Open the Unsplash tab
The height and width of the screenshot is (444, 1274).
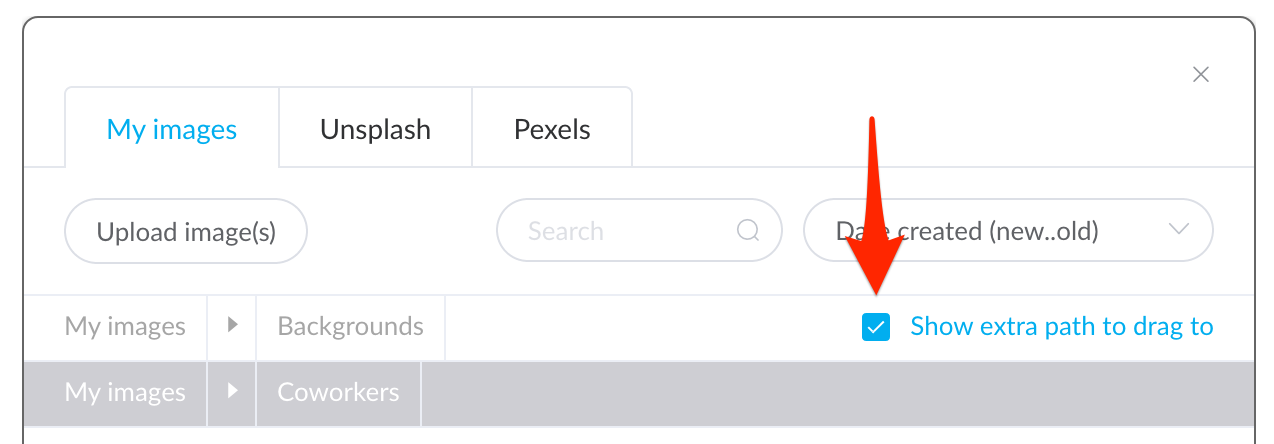[375, 129]
